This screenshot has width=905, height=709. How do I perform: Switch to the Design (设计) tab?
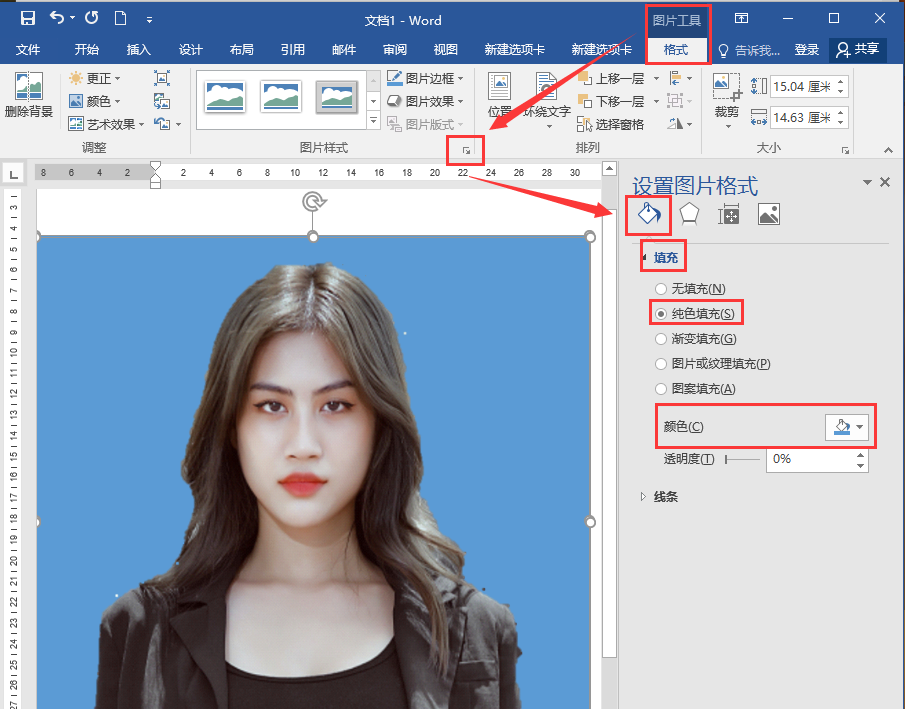pos(190,50)
